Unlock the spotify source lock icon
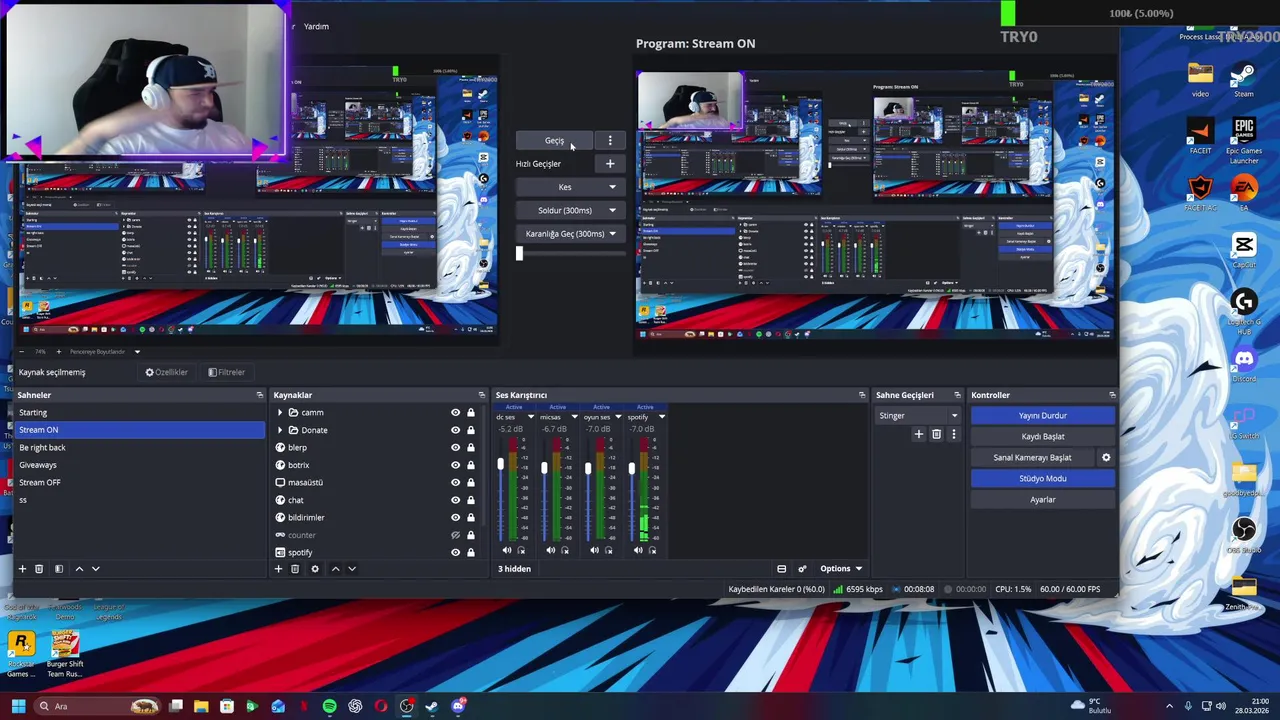Viewport: 1280px width, 720px height. point(470,553)
